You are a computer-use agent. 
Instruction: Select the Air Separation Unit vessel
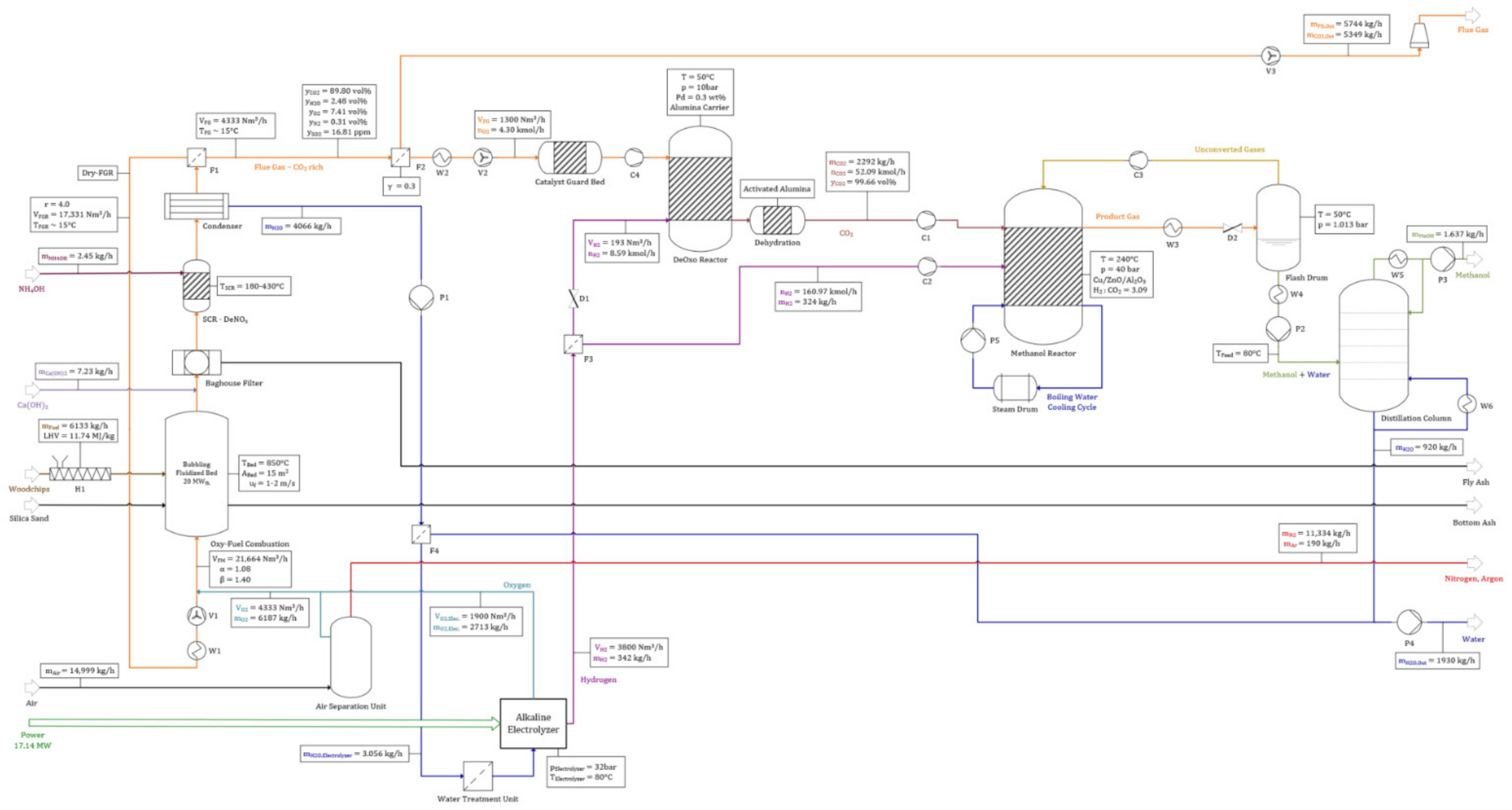(350, 657)
